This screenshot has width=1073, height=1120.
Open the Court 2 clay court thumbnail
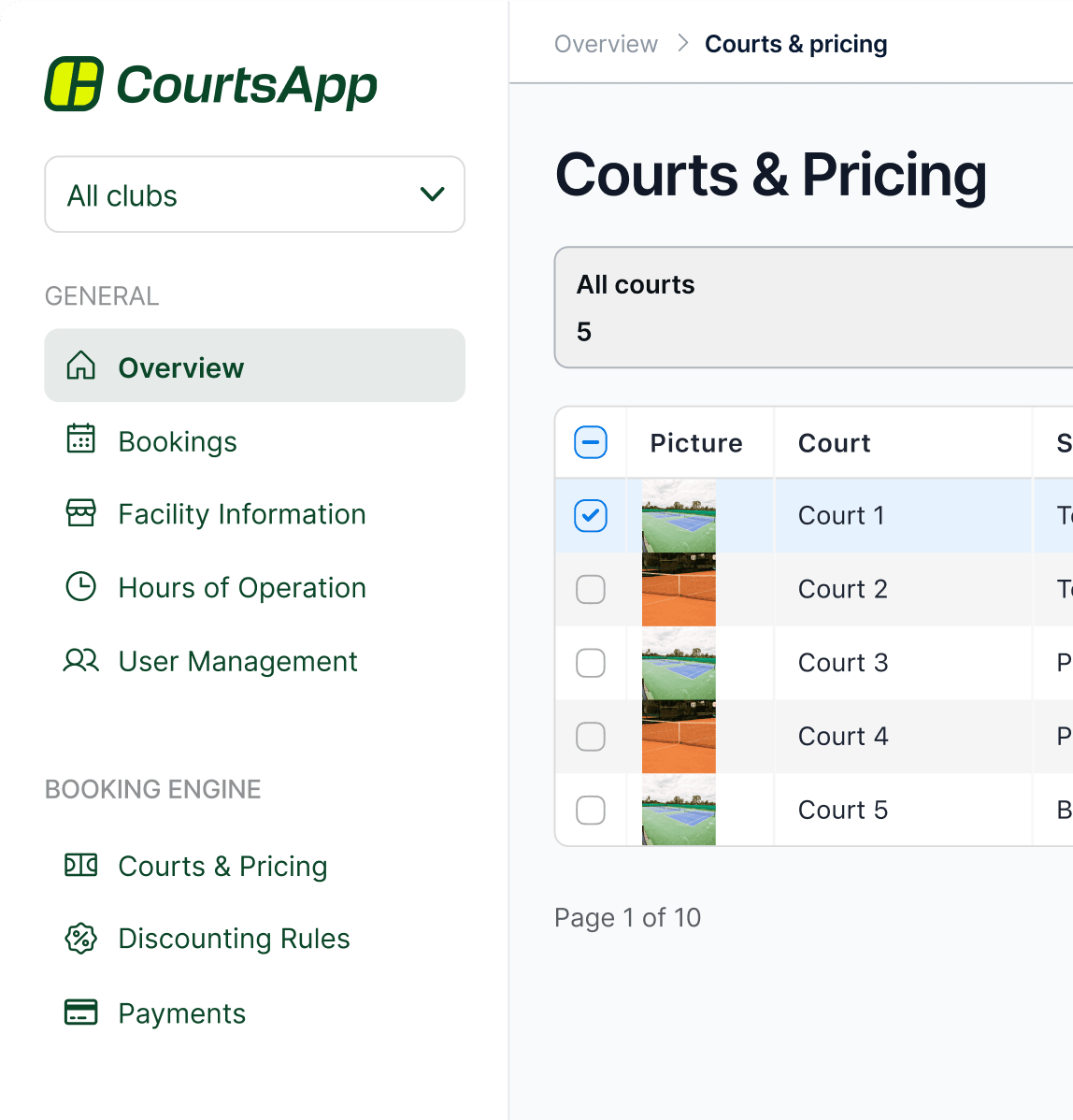(x=679, y=589)
